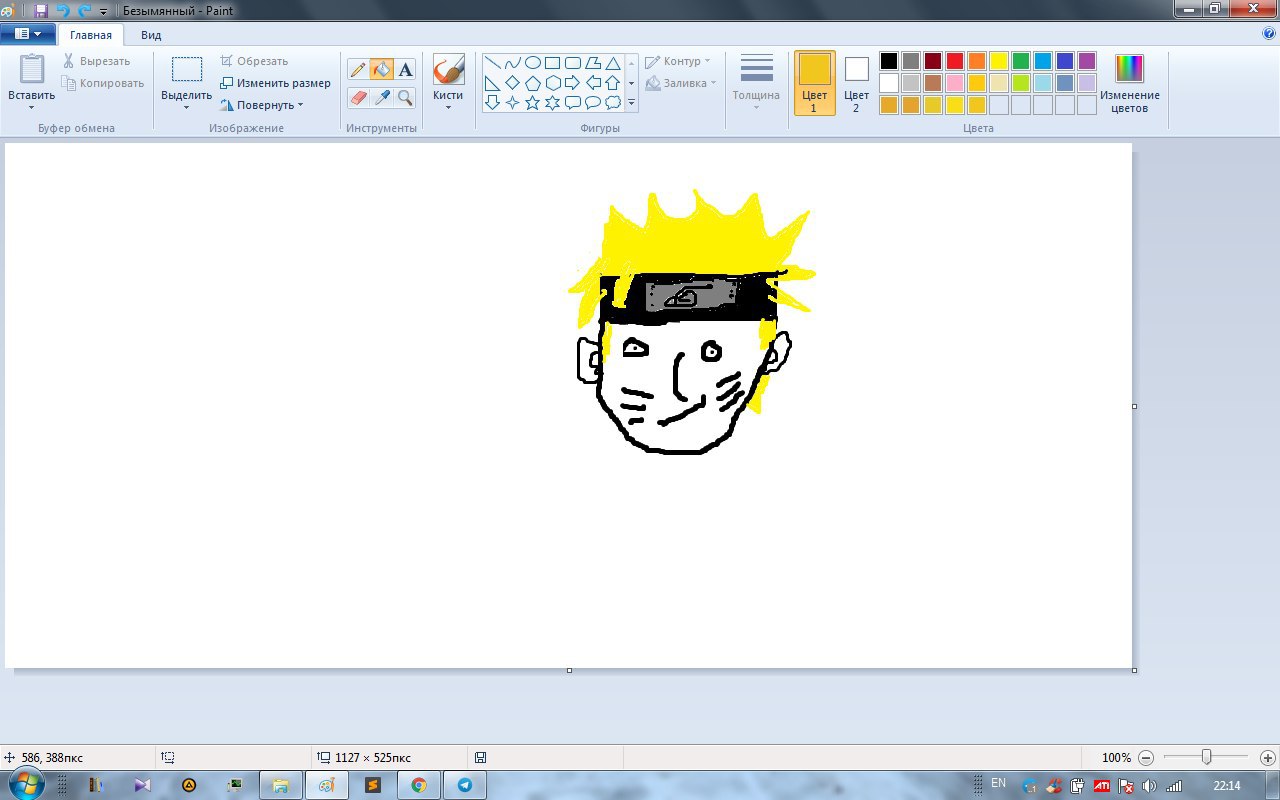Choose the down arrow shape

point(492,102)
